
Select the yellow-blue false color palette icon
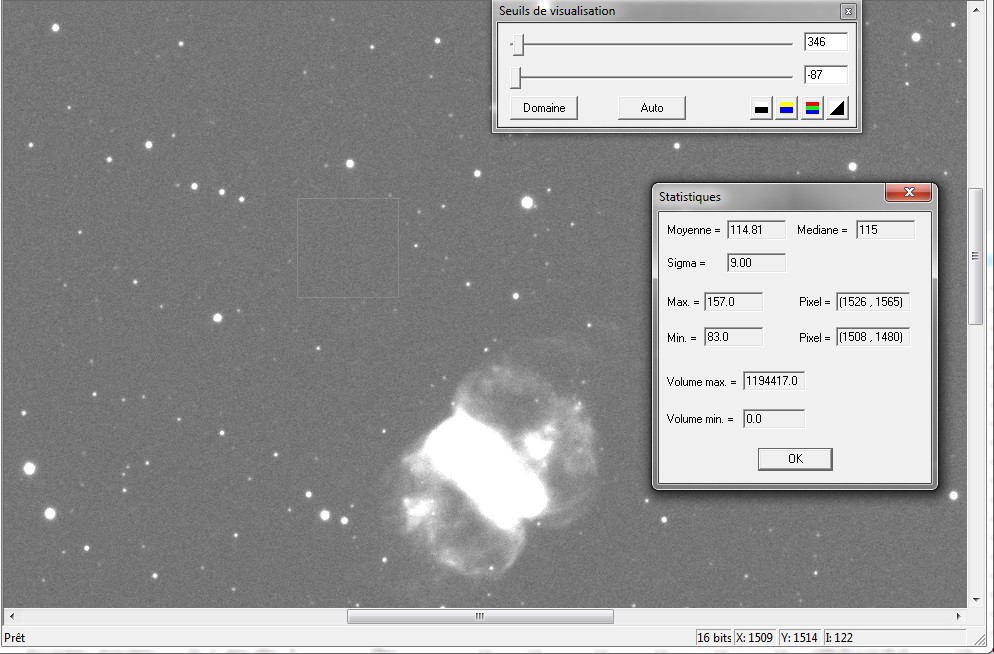coord(787,108)
